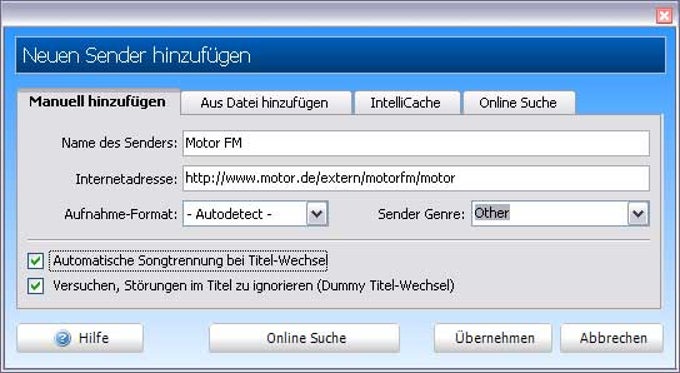The height and width of the screenshot is (373, 680).
Task: Click the Internetadresse URL field
Action: [416, 178]
